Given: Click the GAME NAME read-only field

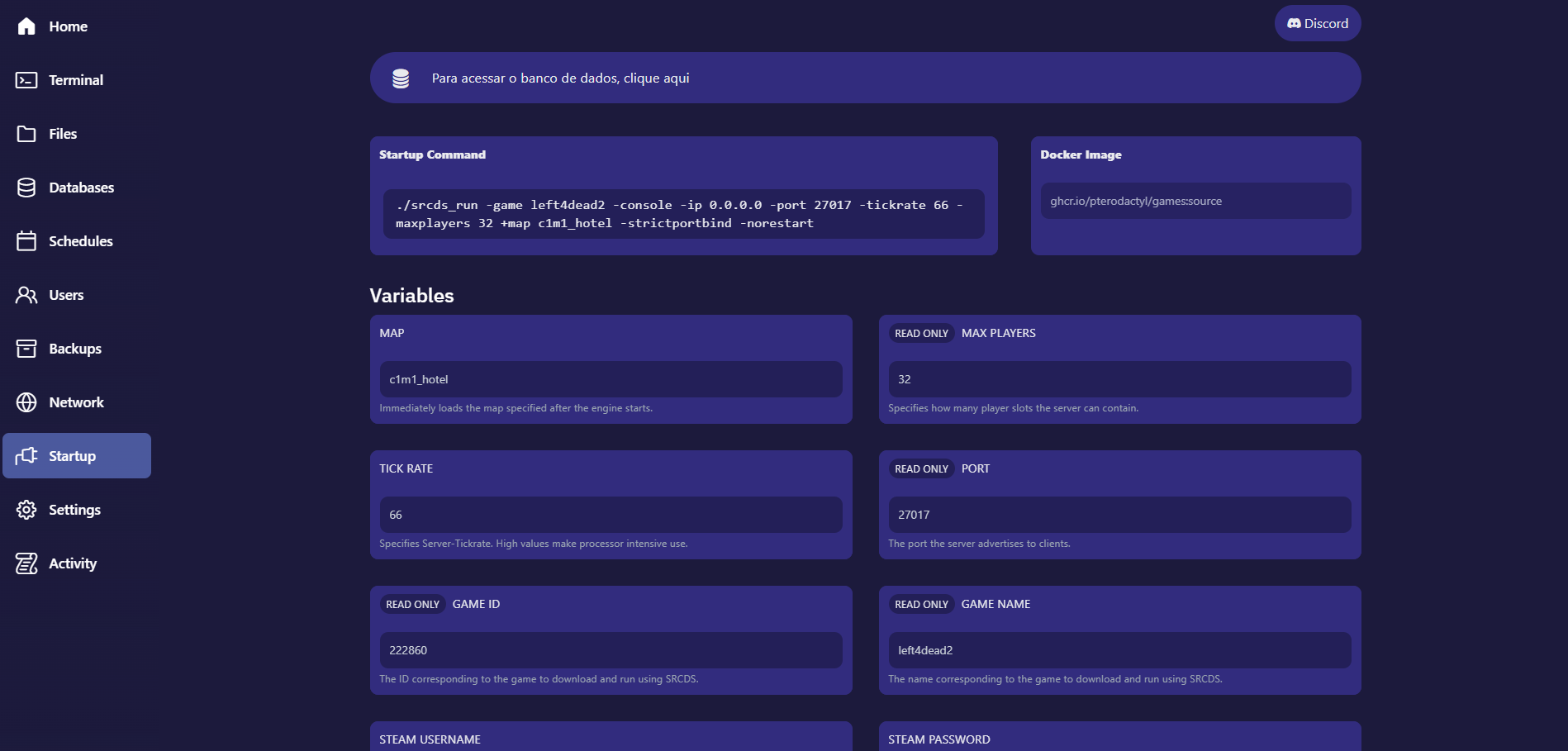Looking at the screenshot, I should point(1119,650).
